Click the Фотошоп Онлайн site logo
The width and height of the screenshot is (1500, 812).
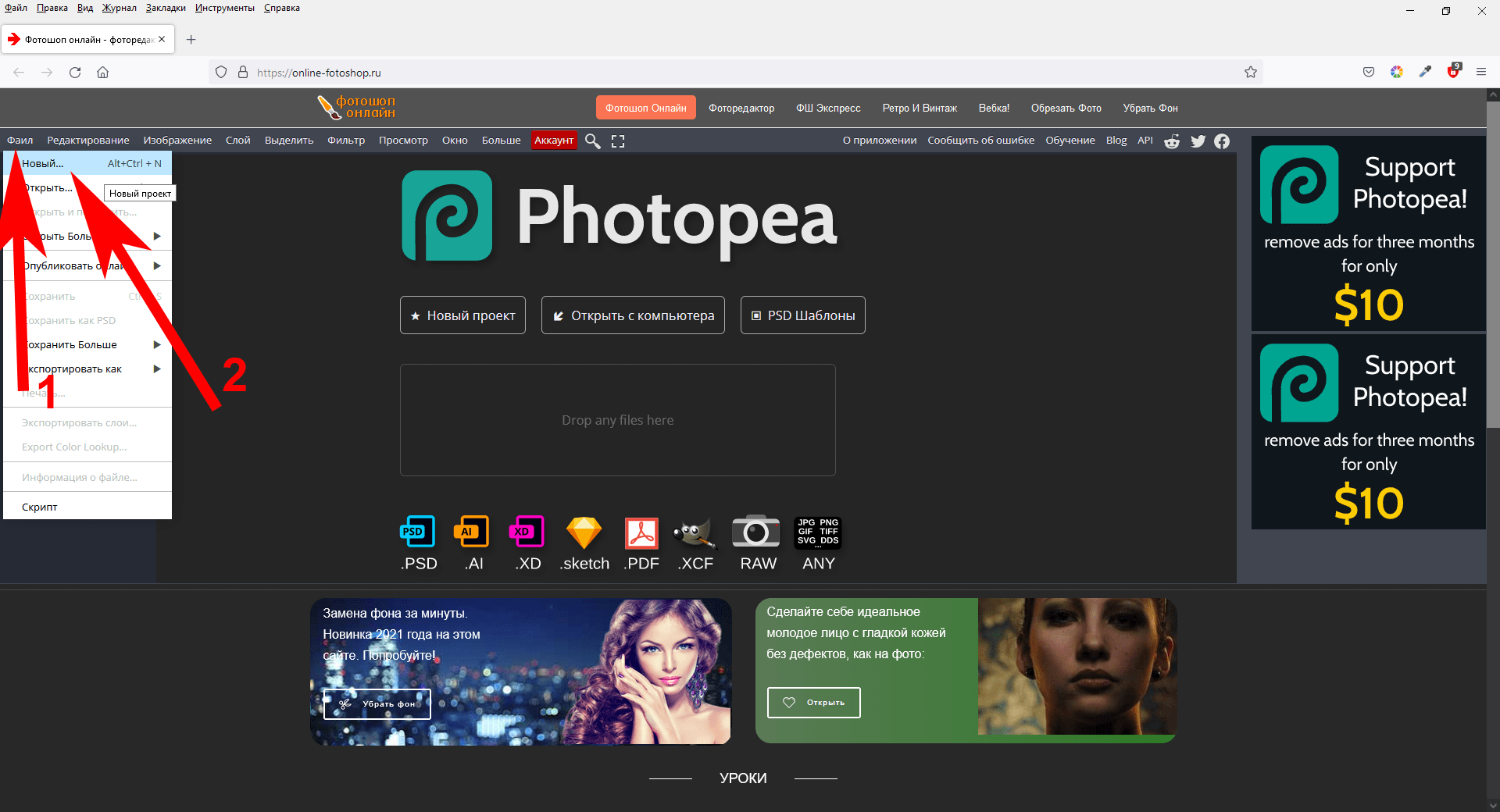[x=356, y=108]
